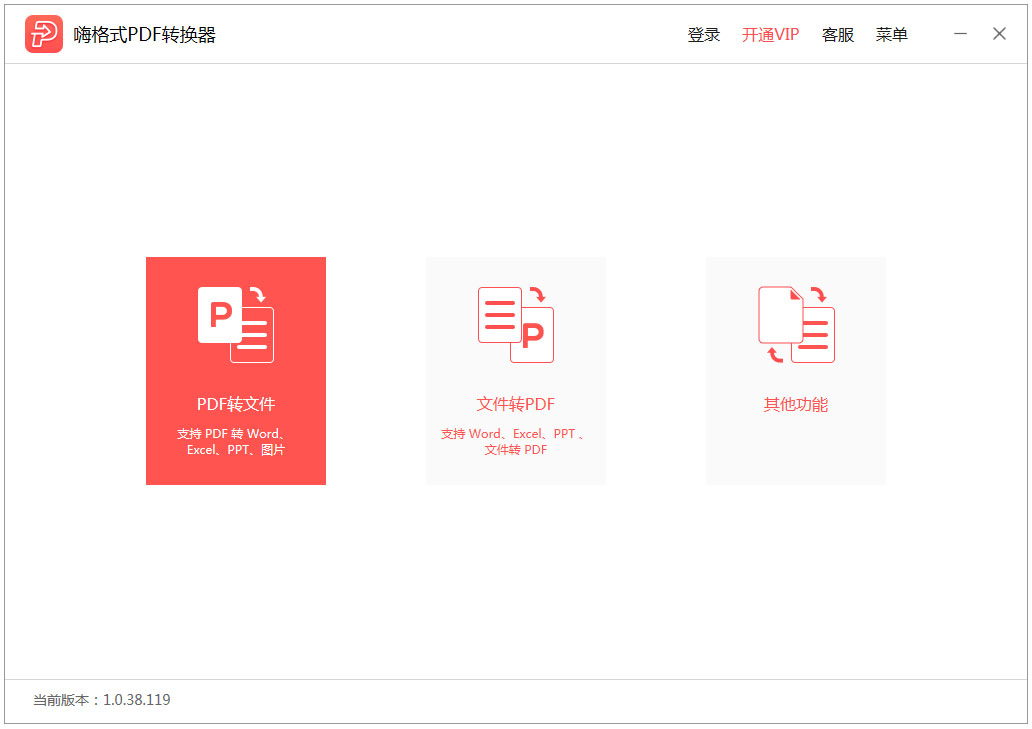Open the 文件转PDF conversion feature
1032x729 pixels.
515,371
